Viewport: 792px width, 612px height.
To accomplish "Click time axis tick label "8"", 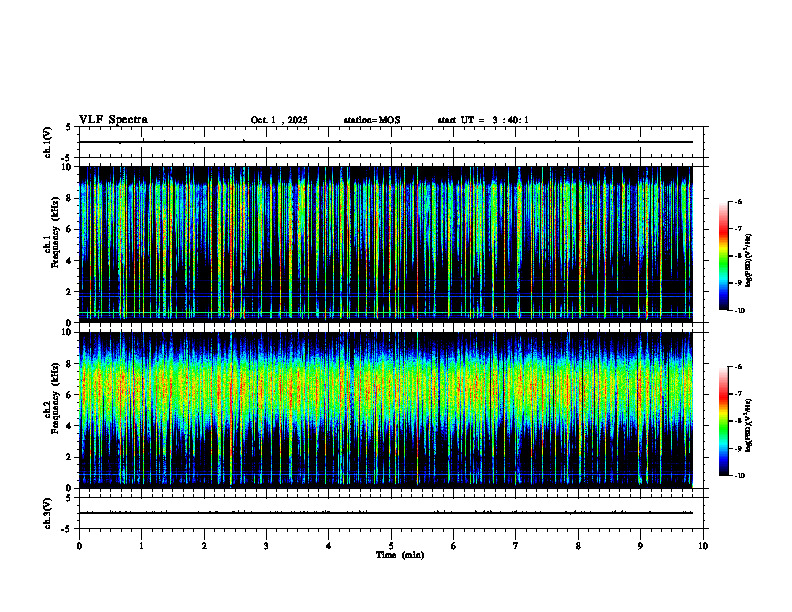I will click(578, 546).
